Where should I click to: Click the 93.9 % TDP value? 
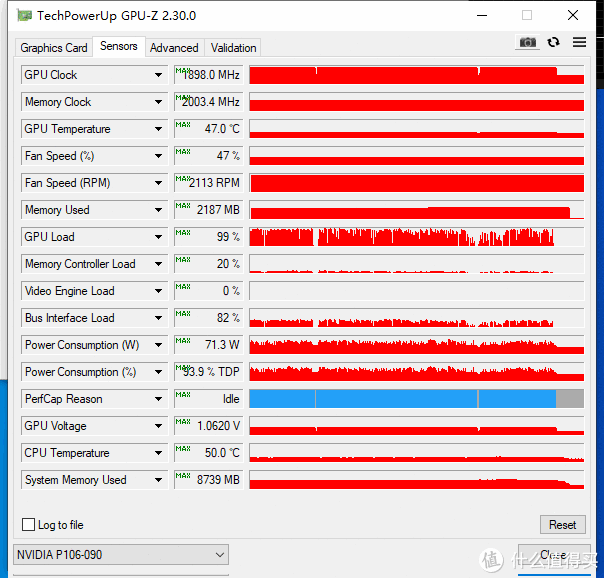coord(208,372)
